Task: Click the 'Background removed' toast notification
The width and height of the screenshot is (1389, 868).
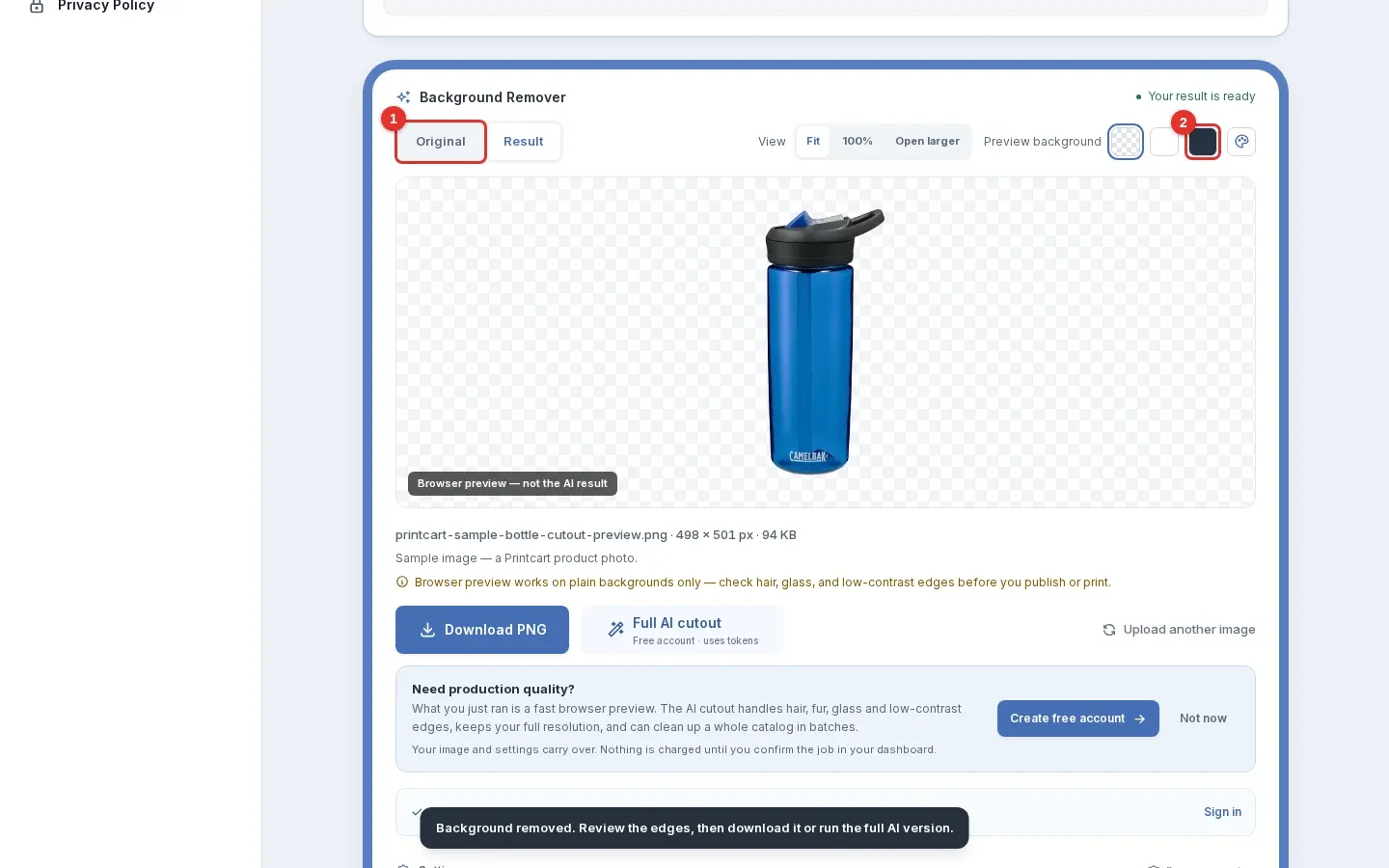Action: [694, 828]
